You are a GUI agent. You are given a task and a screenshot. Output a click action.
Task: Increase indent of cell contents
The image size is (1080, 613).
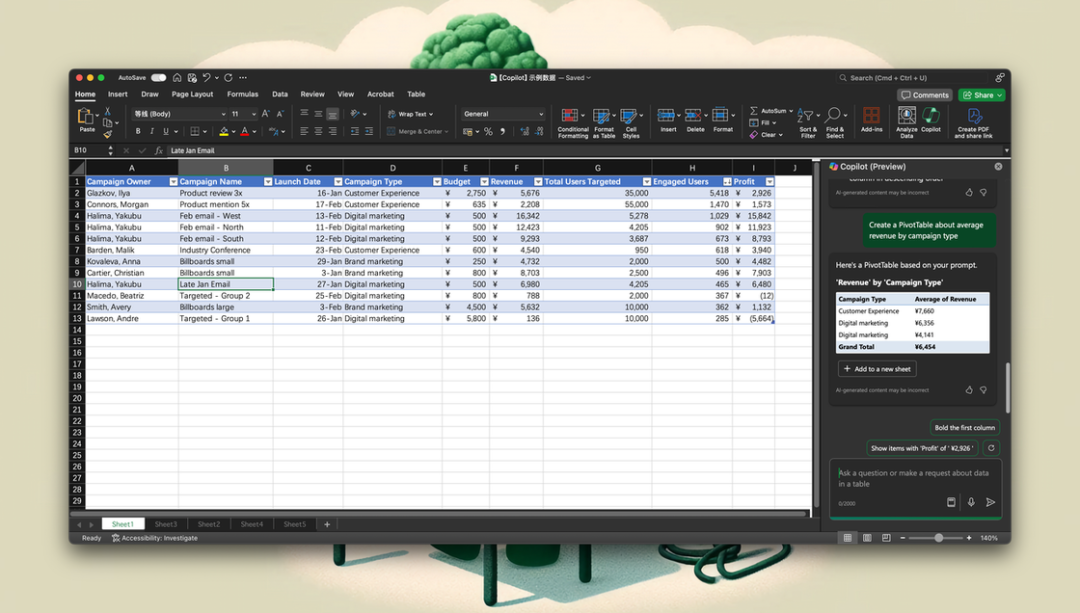tap(369, 132)
